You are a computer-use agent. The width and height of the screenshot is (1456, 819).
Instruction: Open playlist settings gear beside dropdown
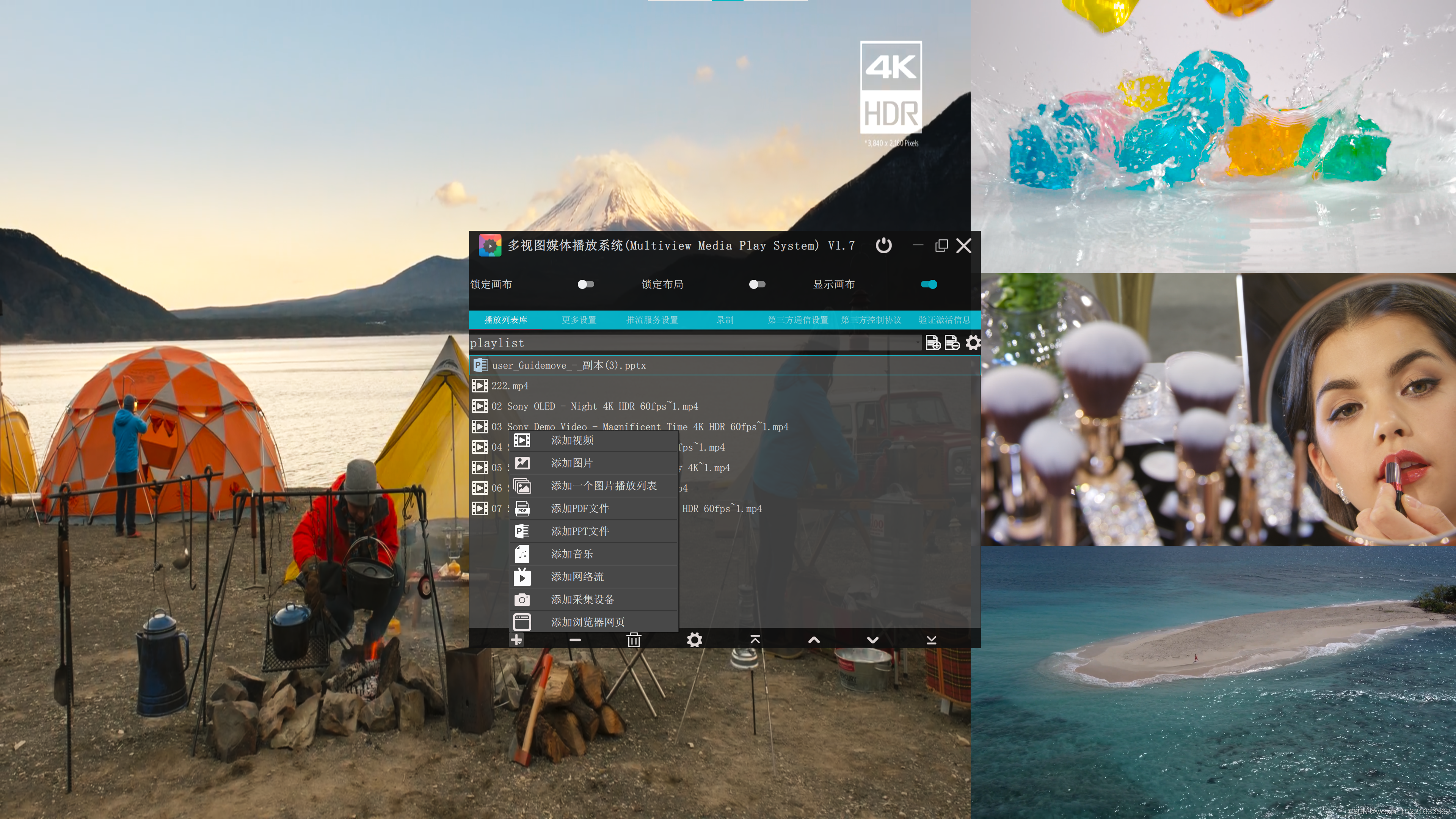tap(973, 342)
